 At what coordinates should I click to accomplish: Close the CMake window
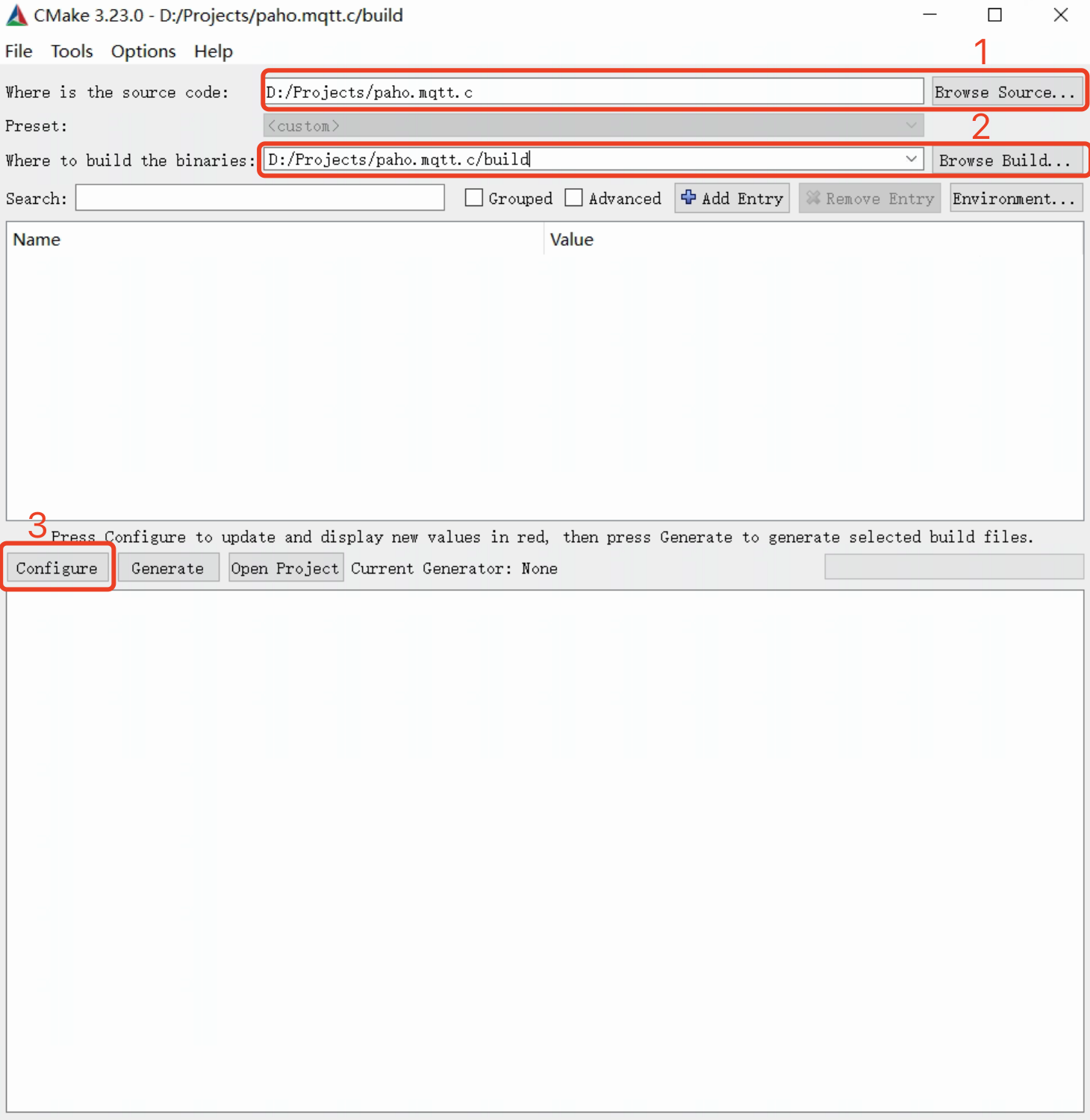tap(1061, 14)
